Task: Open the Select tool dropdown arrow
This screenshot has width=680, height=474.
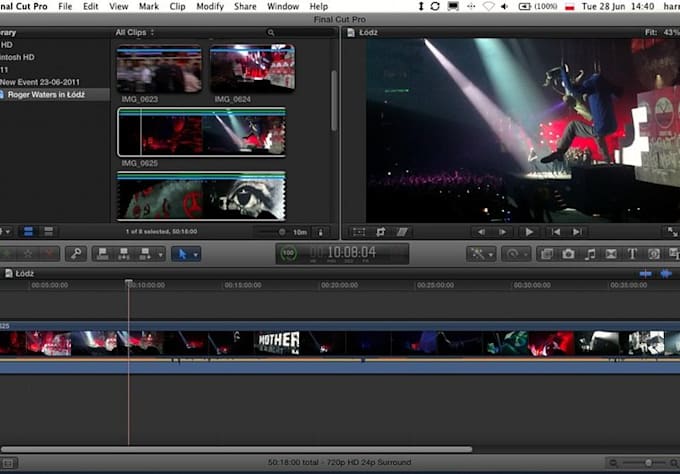Action: pyautogui.click(x=196, y=254)
